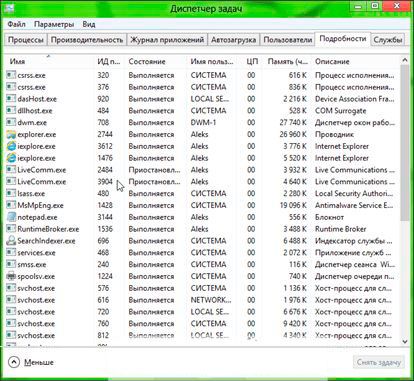The image size is (414, 381).
Task: Click the spoolsv.exe printer icon
Action: point(11,276)
